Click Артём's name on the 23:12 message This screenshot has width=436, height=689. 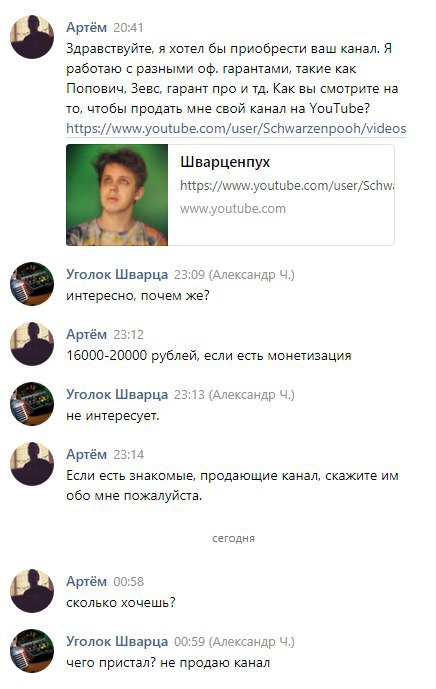(87, 334)
